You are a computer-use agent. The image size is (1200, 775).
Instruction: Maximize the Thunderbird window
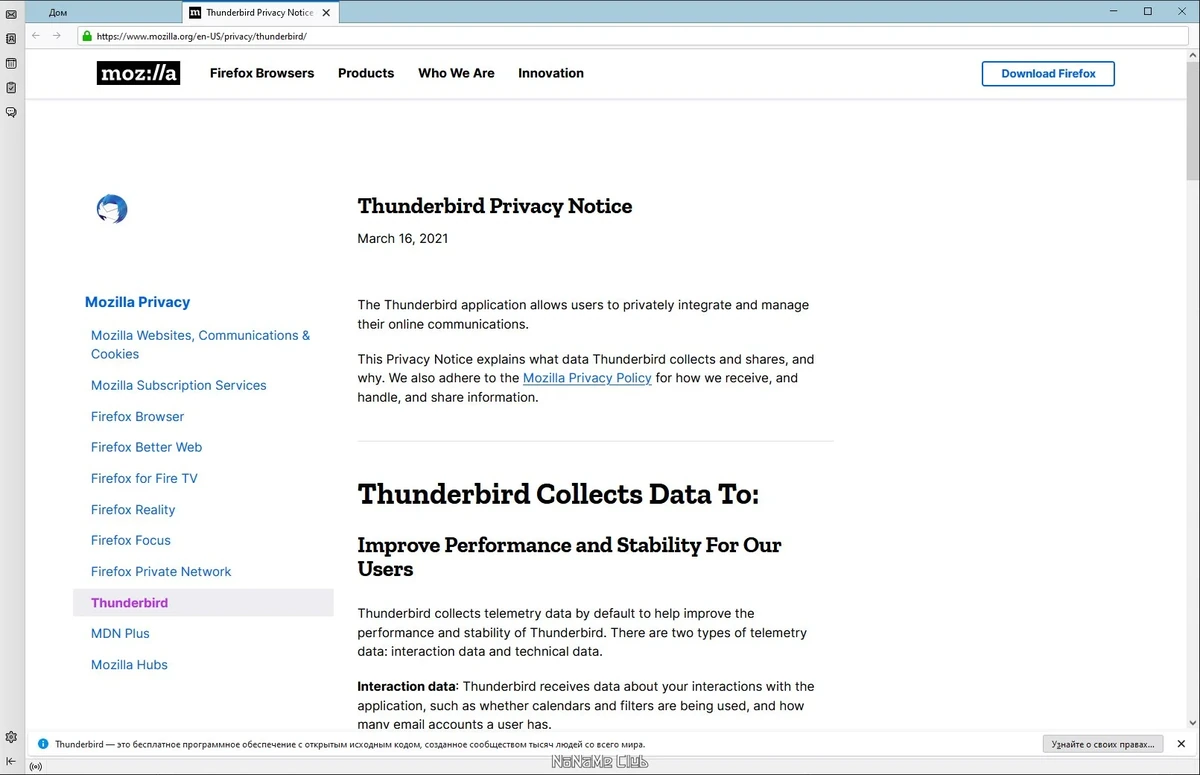(x=1148, y=12)
